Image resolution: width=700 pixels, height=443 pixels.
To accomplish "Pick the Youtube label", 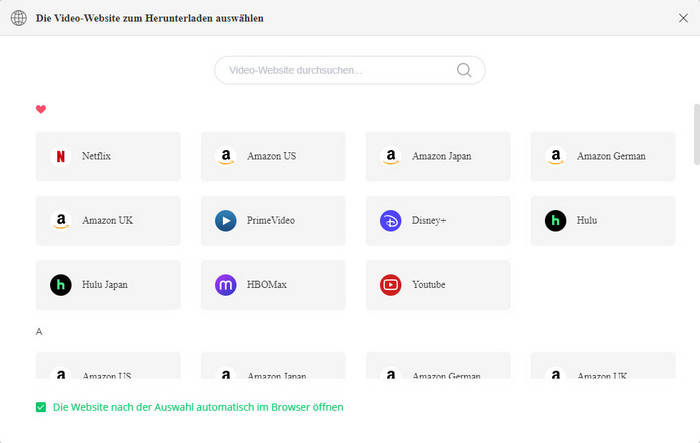I will pos(429,285).
